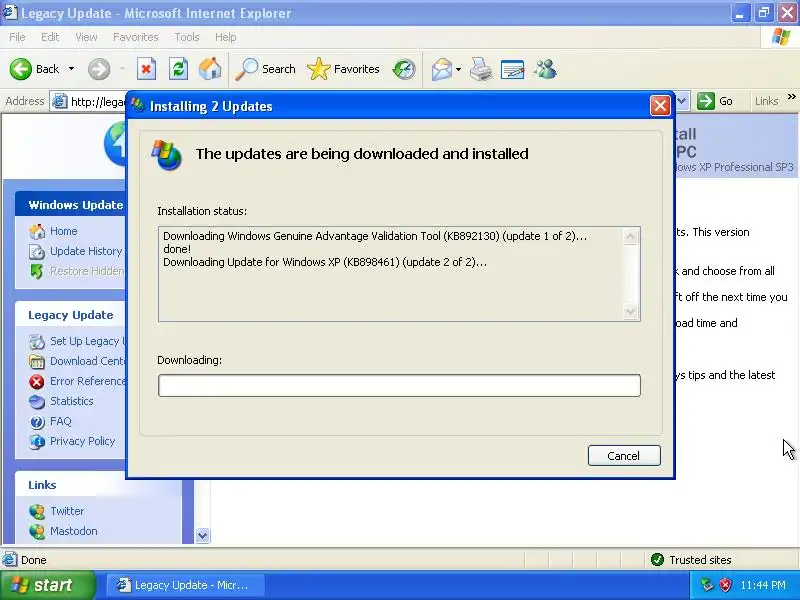Open the Back history dropdown arrow
This screenshot has height=600, width=800.
[x=71, y=69]
